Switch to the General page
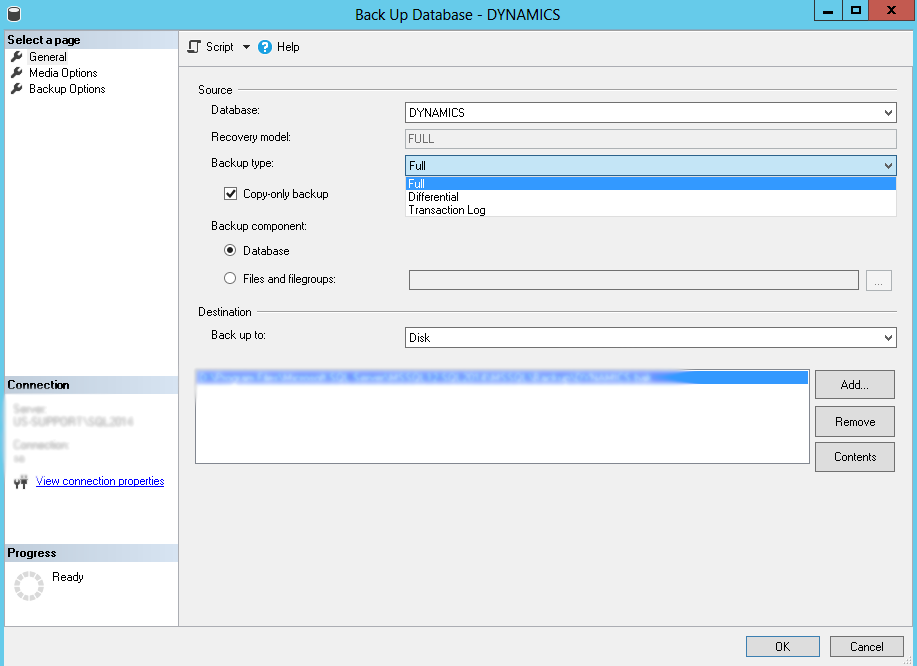 48,57
